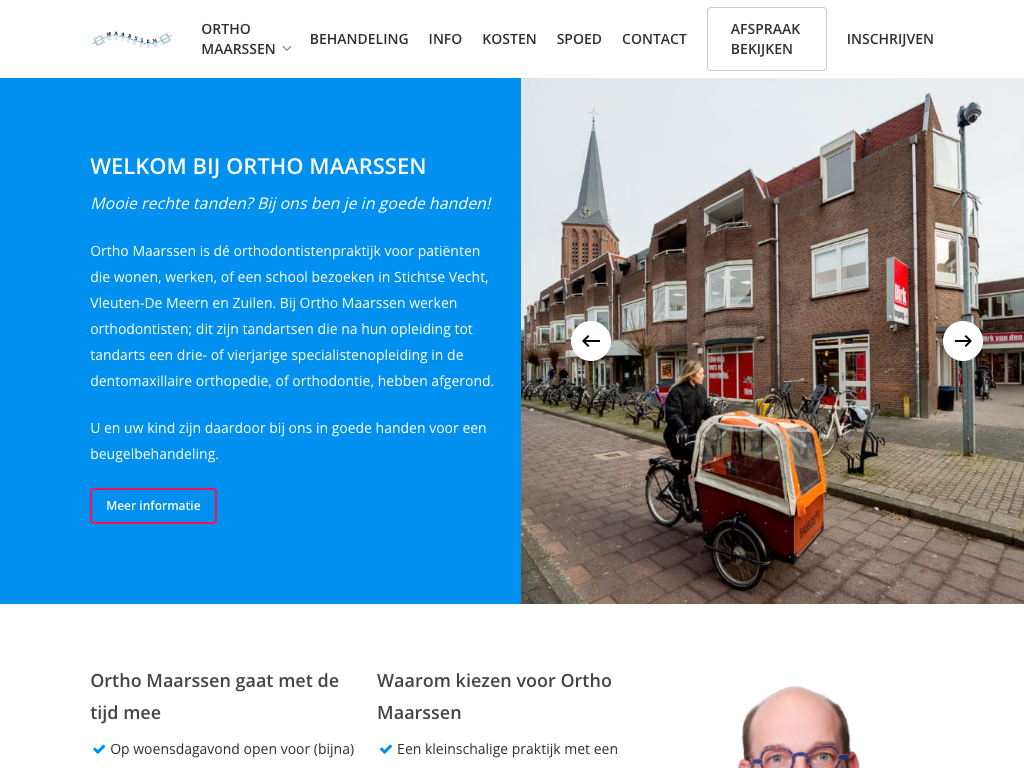Image resolution: width=1024 pixels, height=768 pixels.
Task: Select KOSTEN in the navigation
Action: tap(509, 39)
